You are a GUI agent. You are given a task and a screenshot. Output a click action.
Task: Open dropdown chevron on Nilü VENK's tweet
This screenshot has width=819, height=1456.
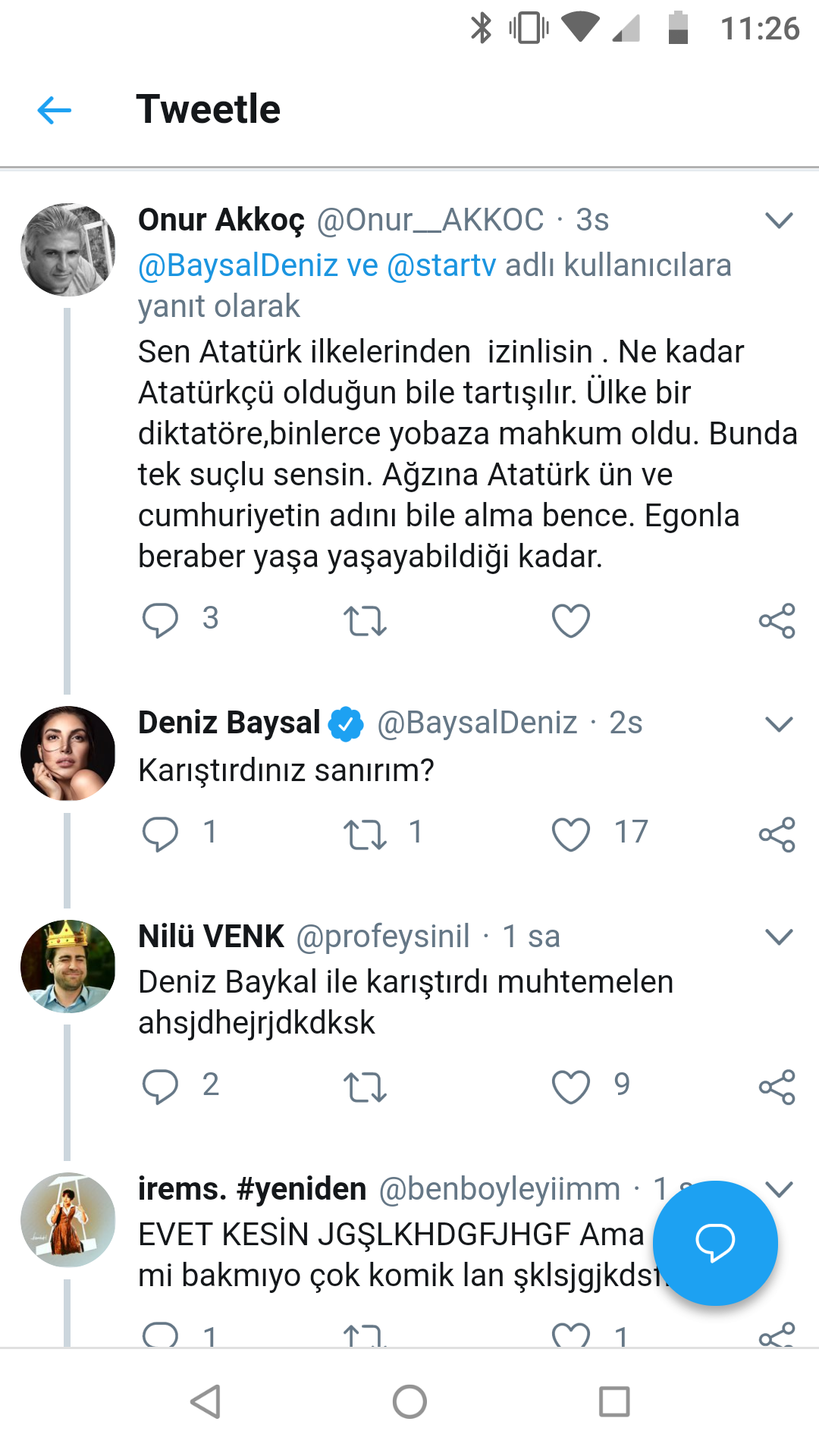click(779, 937)
